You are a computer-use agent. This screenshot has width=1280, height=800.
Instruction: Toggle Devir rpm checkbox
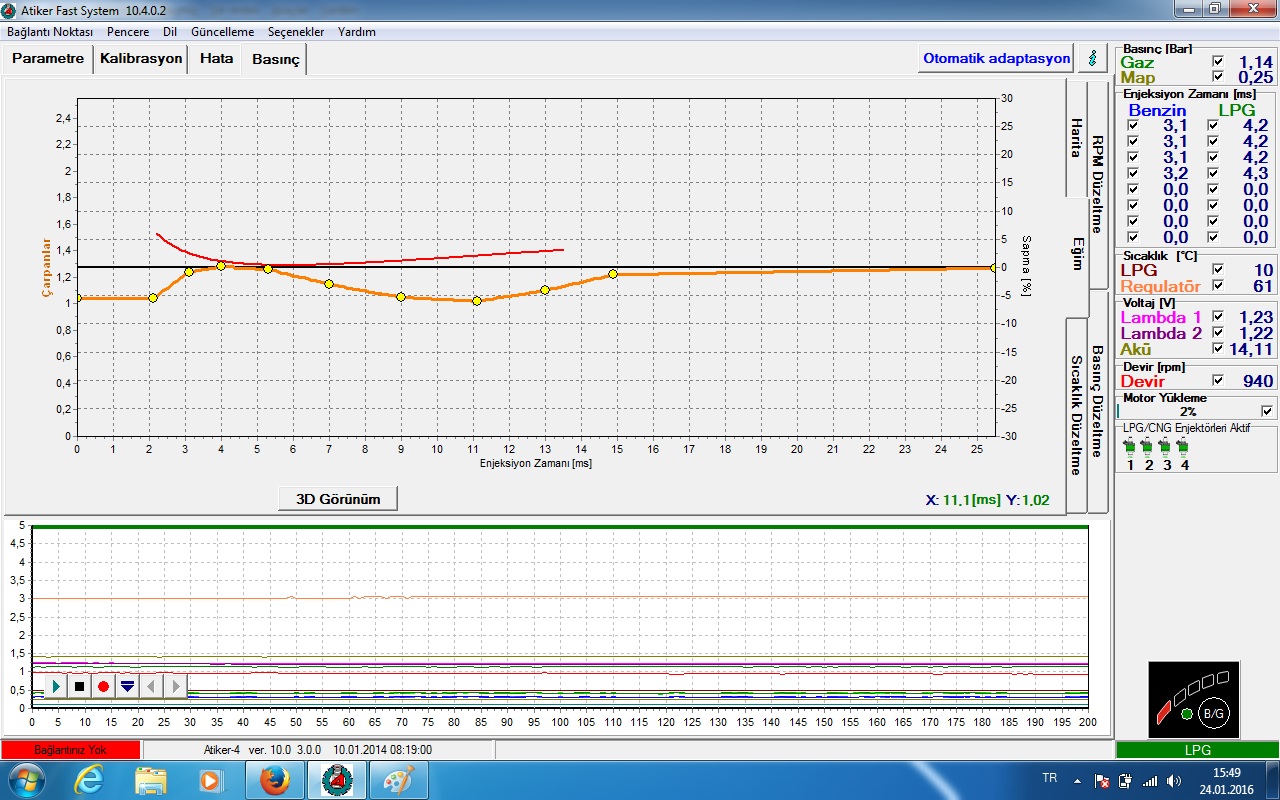pyautogui.click(x=1217, y=380)
